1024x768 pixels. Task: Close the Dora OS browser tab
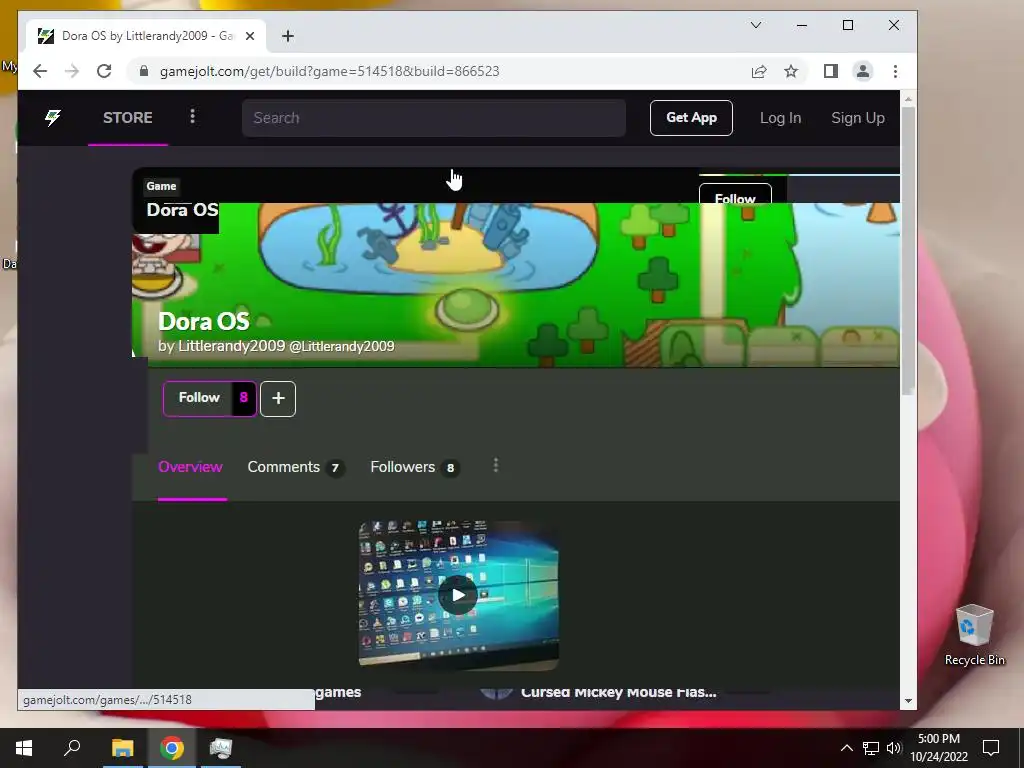click(249, 36)
